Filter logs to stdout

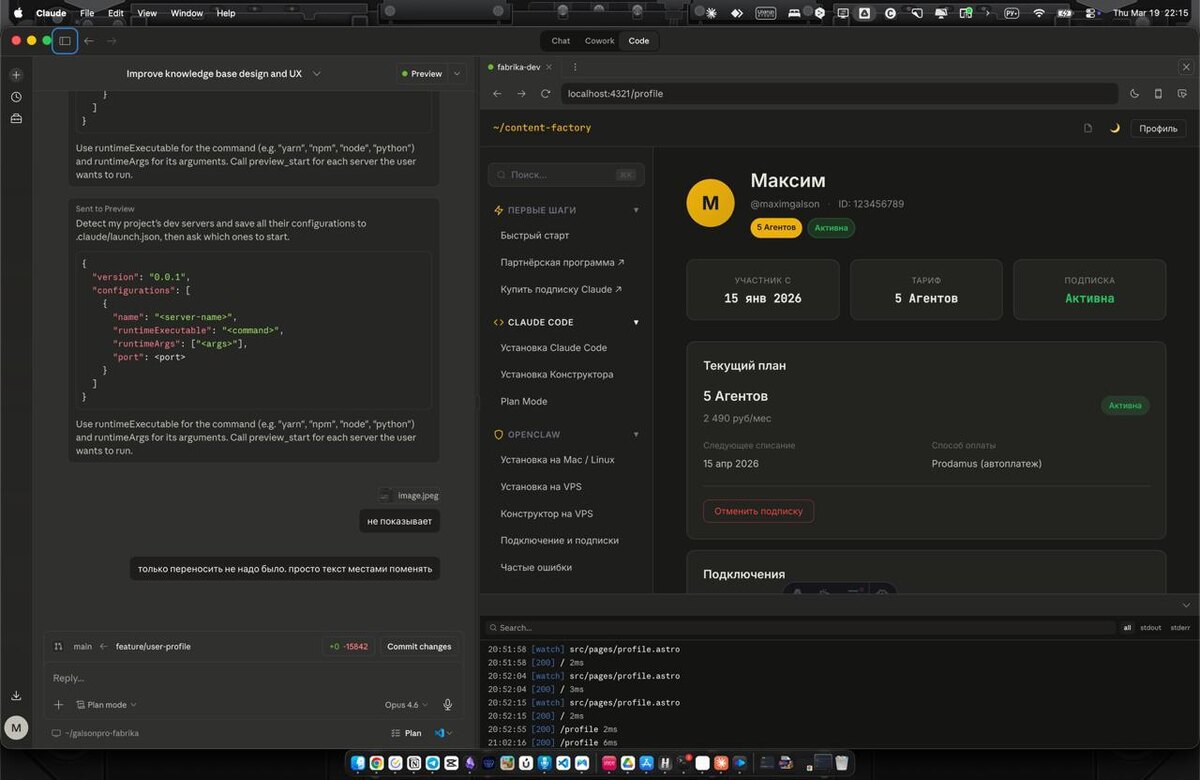1151,628
